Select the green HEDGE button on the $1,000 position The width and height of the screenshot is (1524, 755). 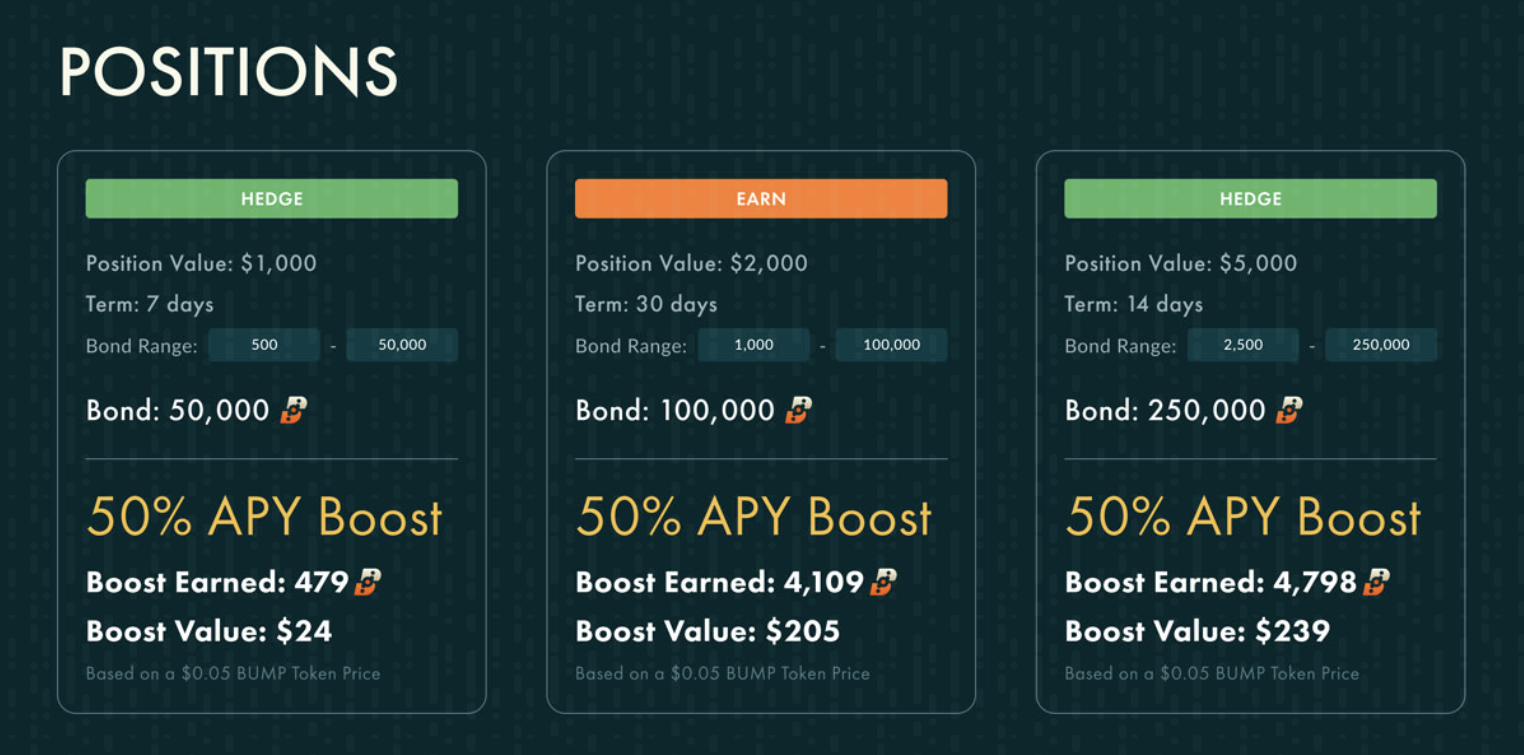click(272, 199)
